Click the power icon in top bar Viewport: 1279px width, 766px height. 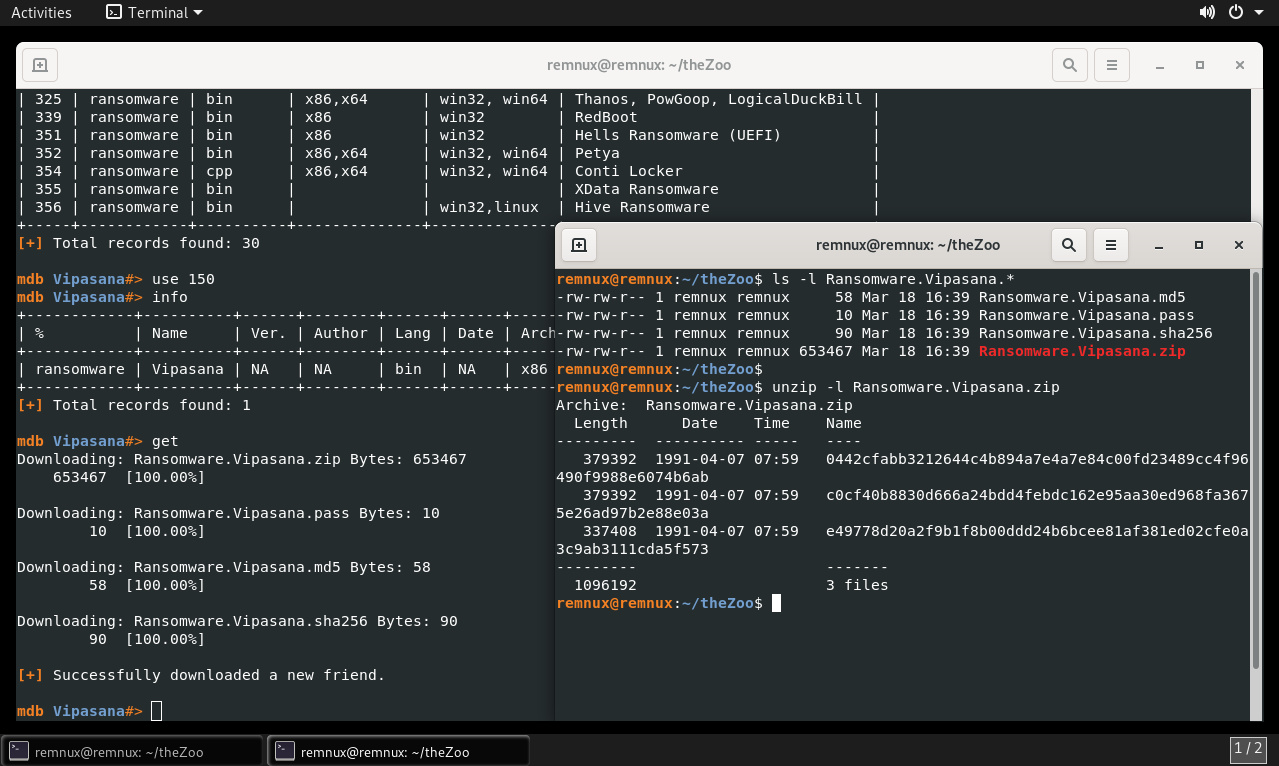(x=1235, y=12)
